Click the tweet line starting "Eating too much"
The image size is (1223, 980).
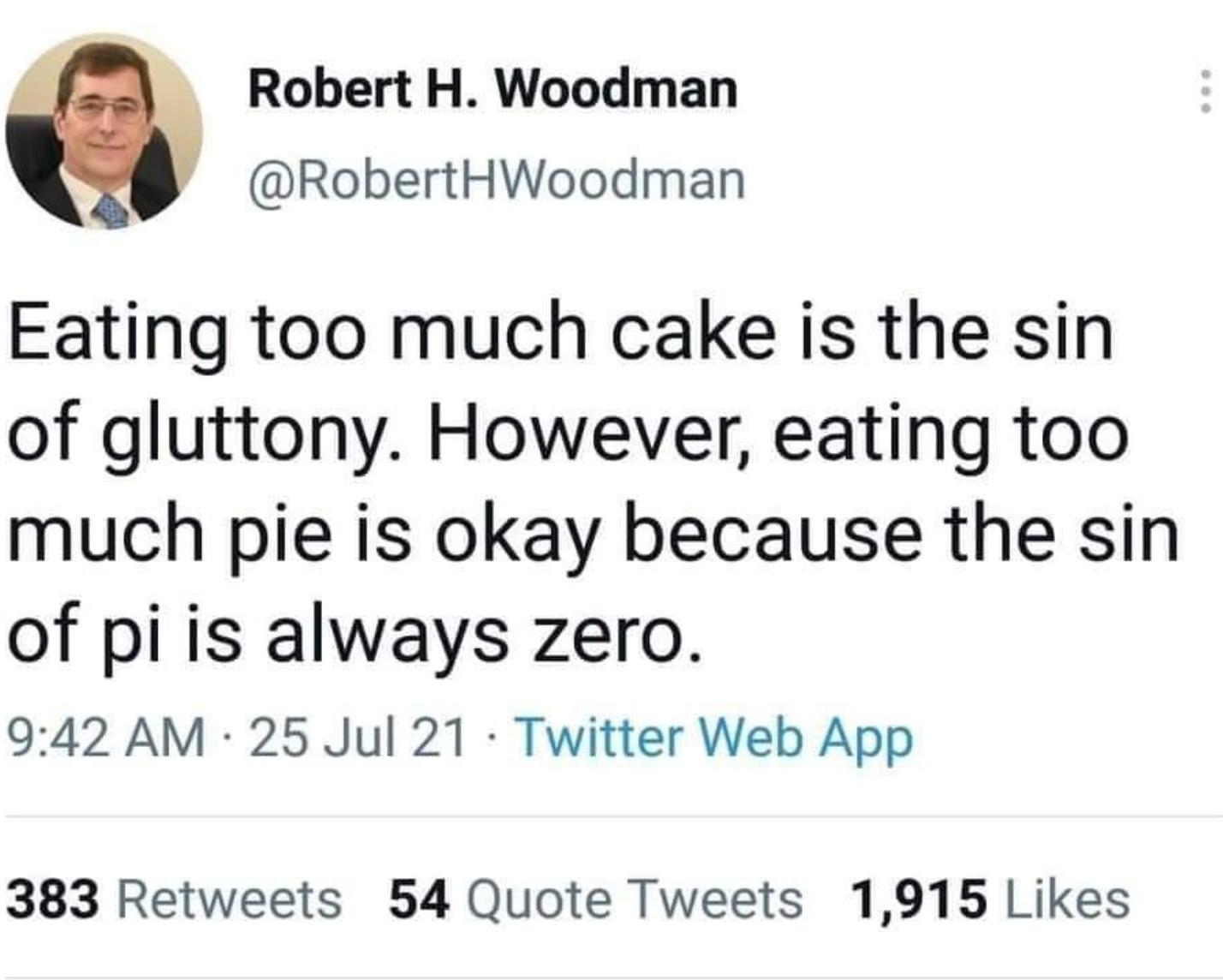[561, 332]
